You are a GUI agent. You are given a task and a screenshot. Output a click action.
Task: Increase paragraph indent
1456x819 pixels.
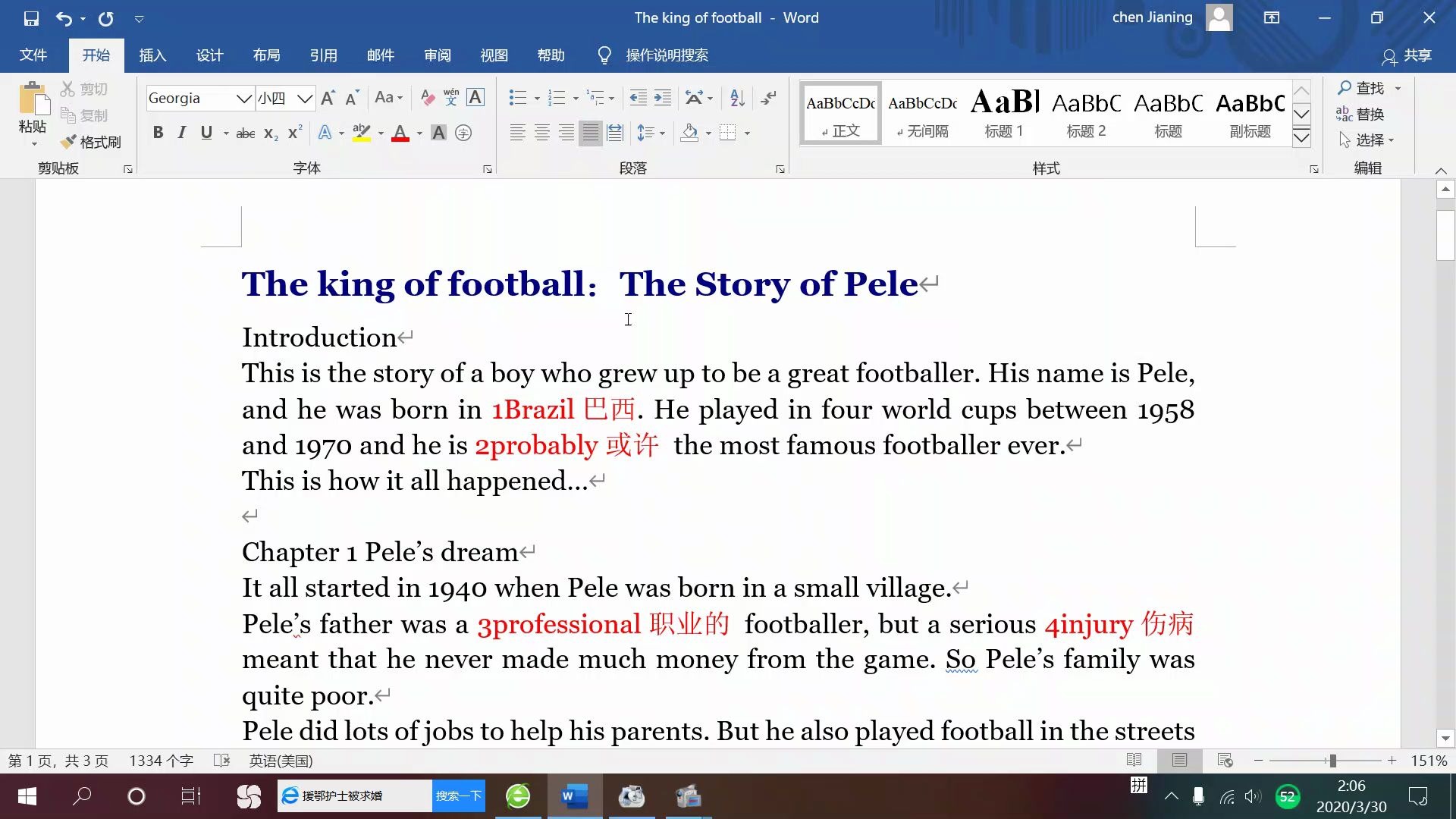coord(663,98)
